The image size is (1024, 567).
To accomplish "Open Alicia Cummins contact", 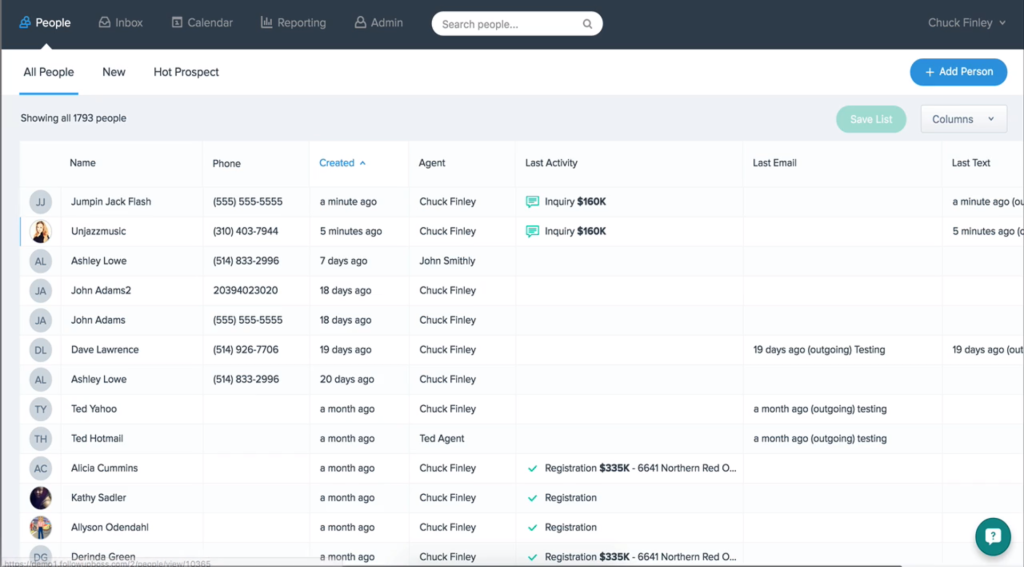I will 104,468.
